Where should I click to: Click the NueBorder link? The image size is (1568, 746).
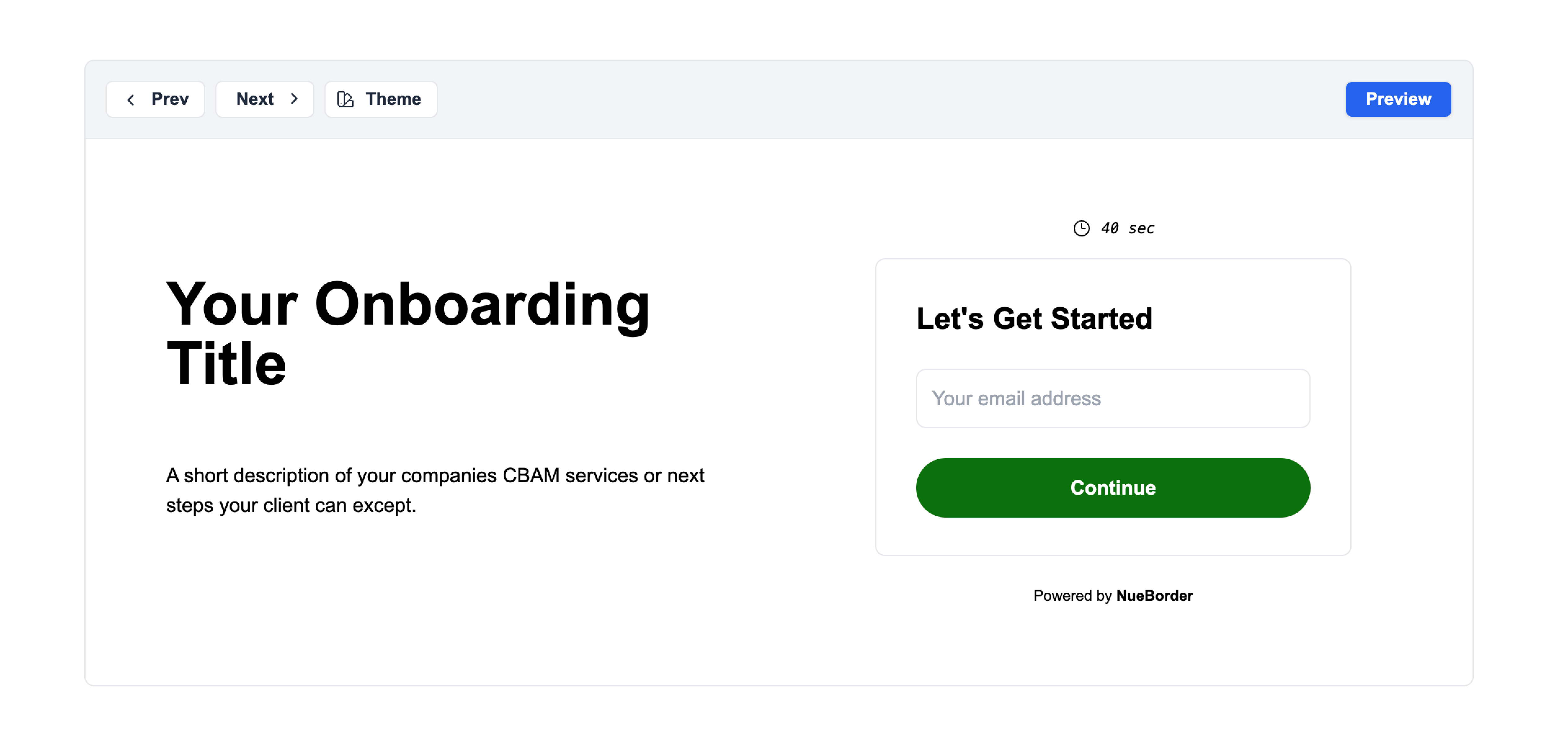1154,595
